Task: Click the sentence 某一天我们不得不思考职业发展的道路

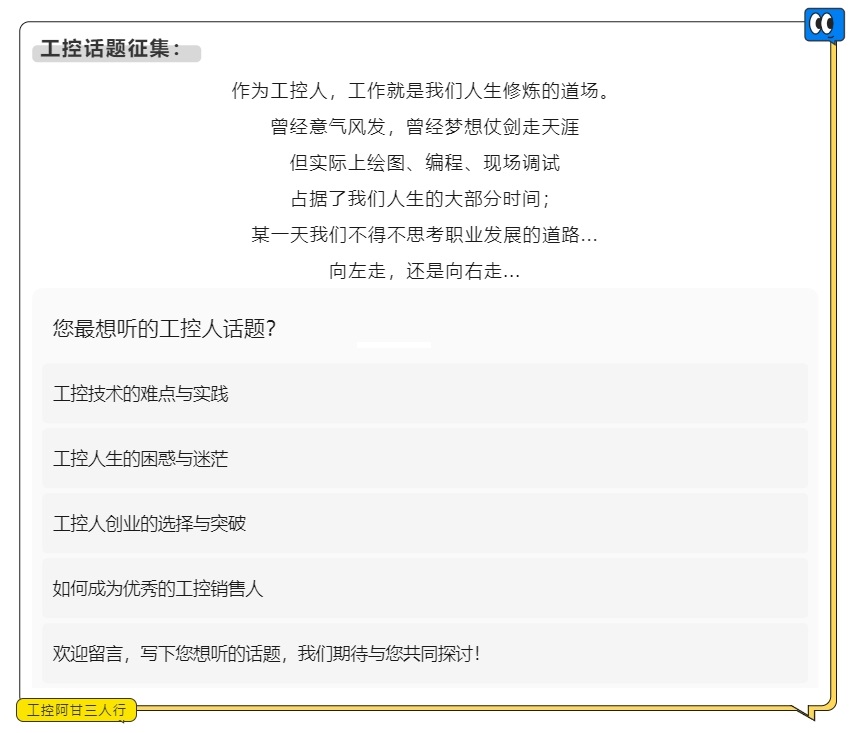Action: pos(424,235)
